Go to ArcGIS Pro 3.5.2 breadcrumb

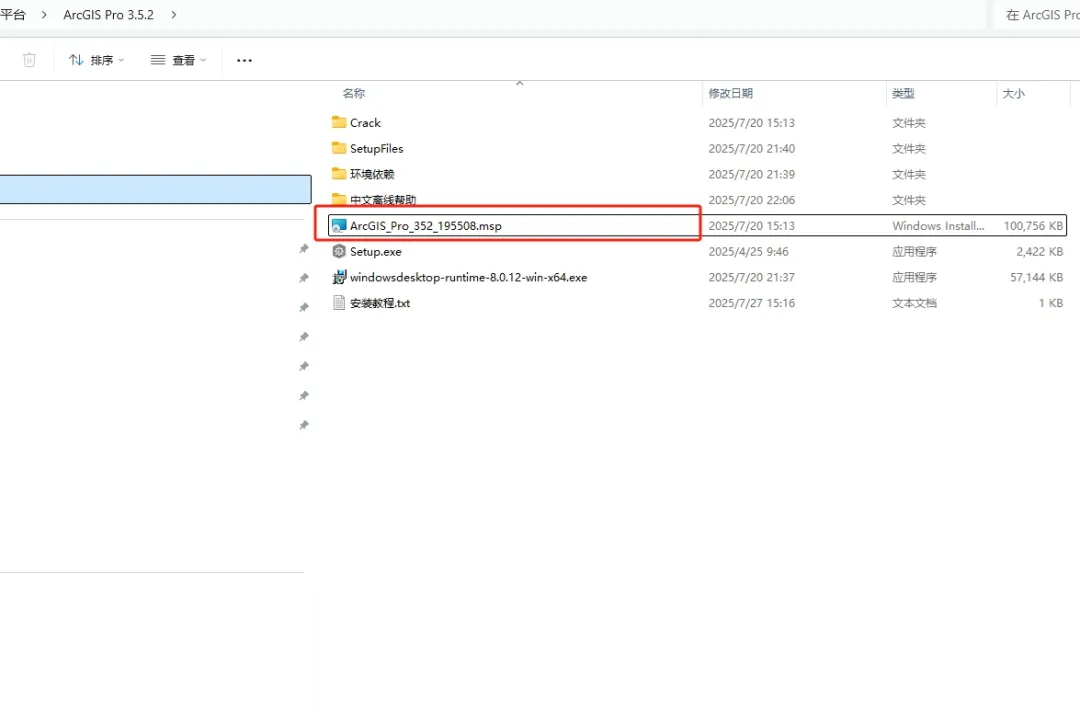pyautogui.click(x=109, y=14)
